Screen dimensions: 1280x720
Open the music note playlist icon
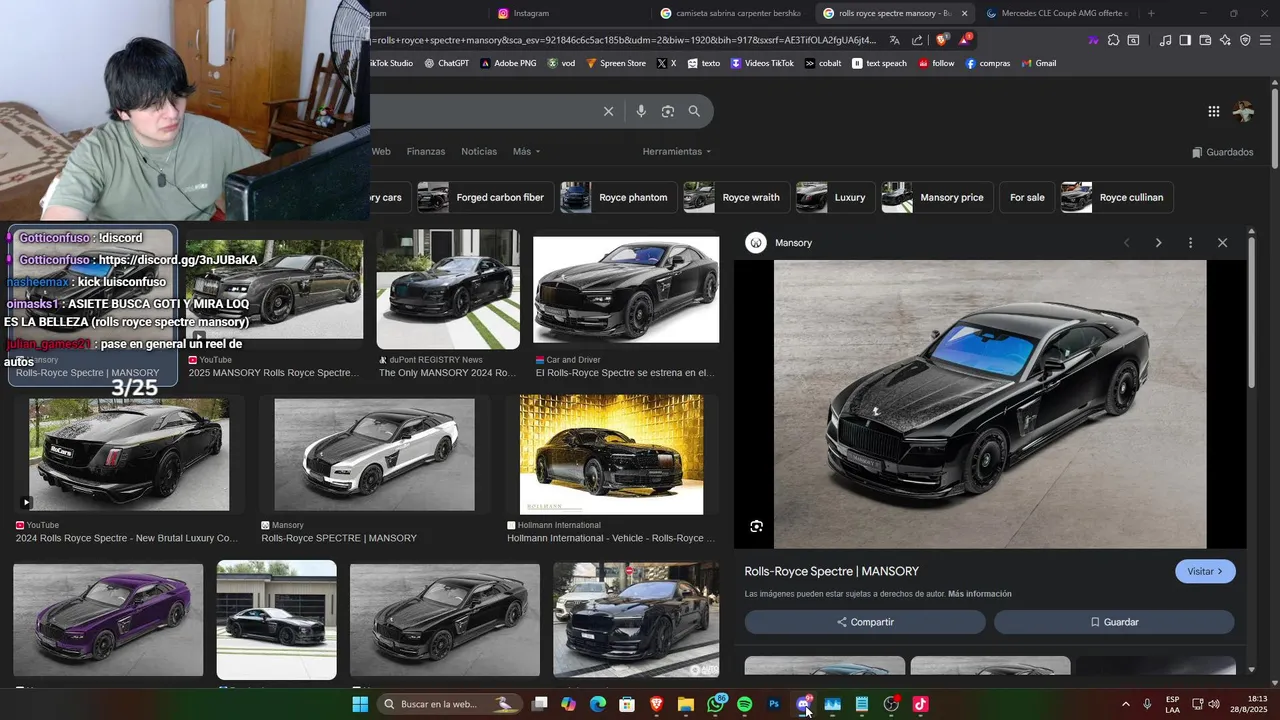(1165, 41)
